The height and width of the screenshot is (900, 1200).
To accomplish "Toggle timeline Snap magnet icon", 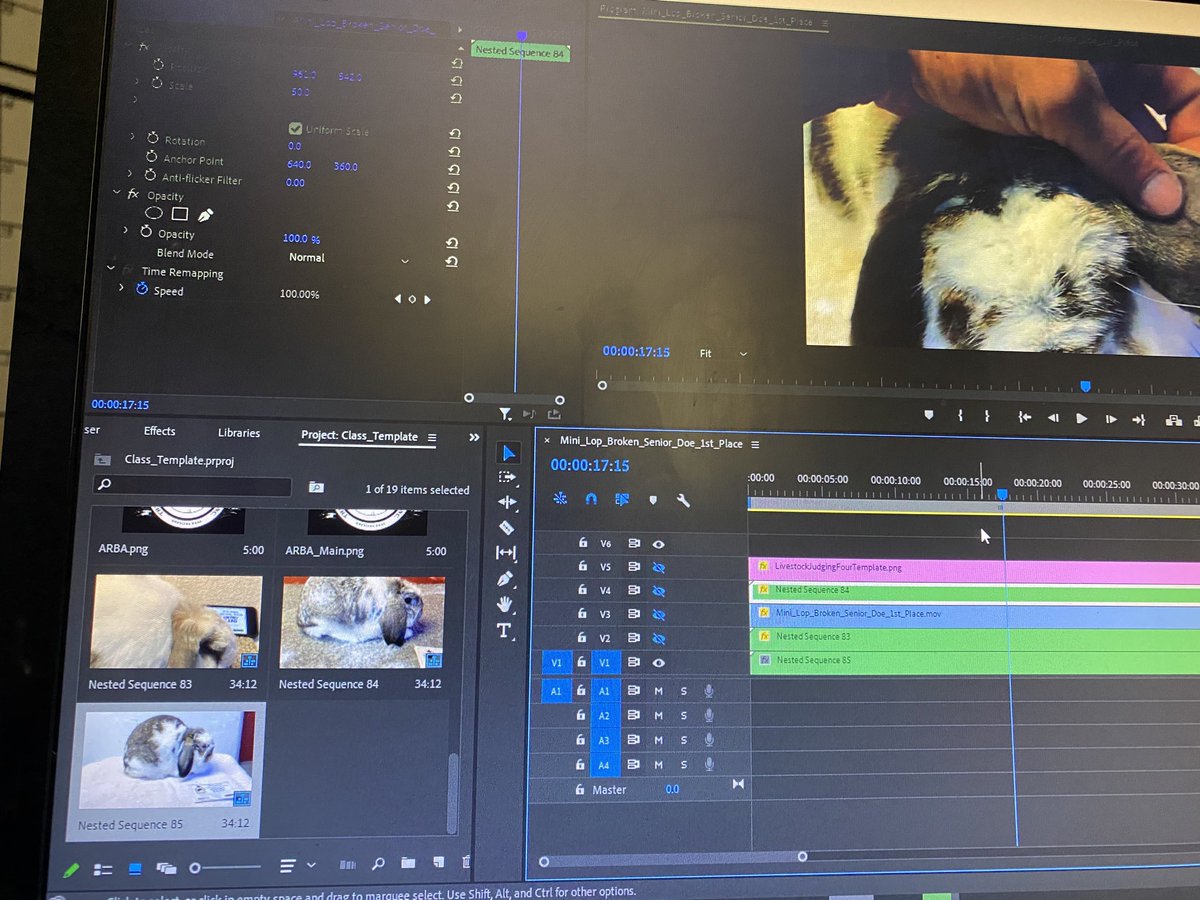I will click(591, 498).
